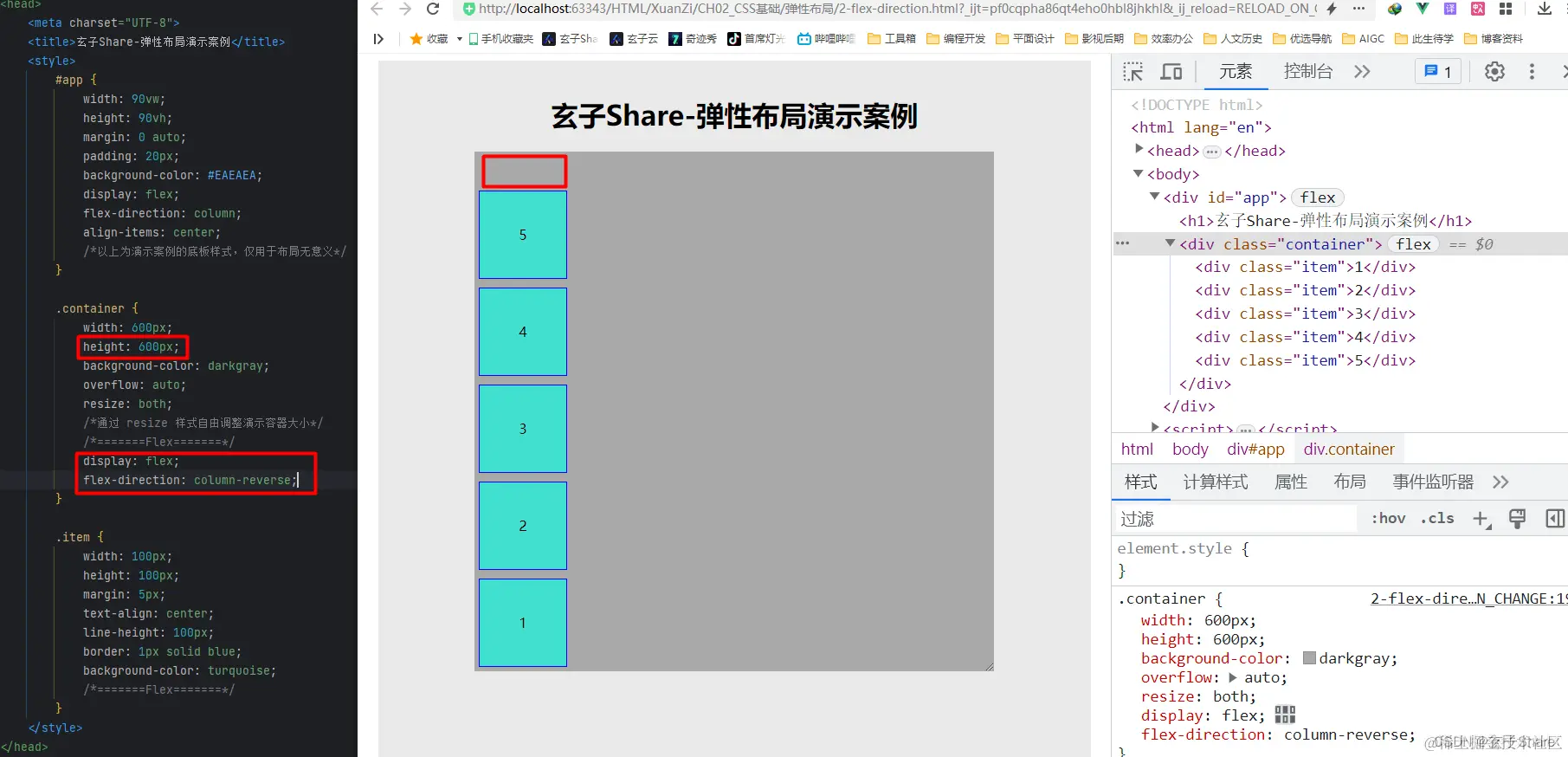
Task: Click the purple translate extension icon
Action: point(1450,9)
